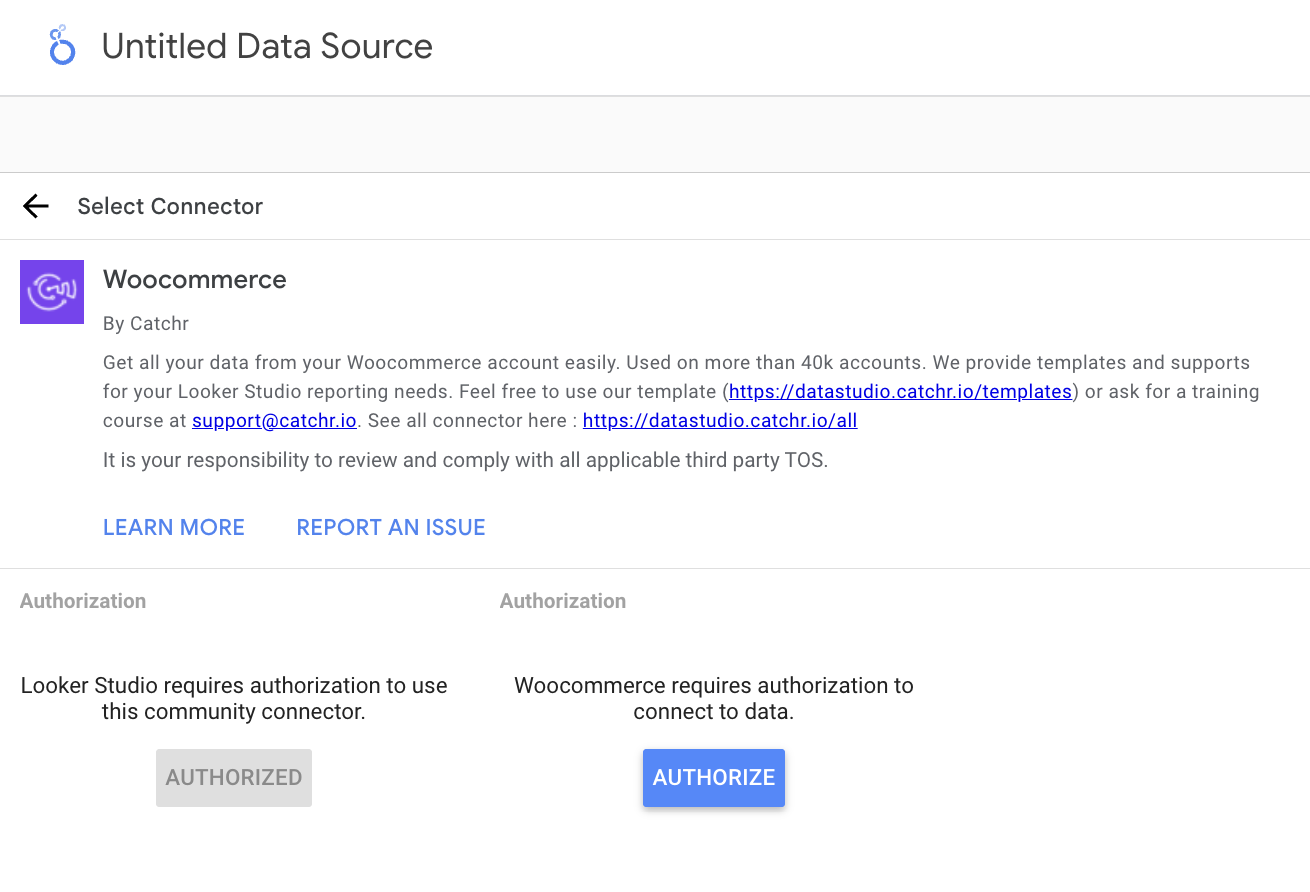Click the blue AUTHORIZE button for Woocommerce
The image size is (1310, 892).
(713, 777)
